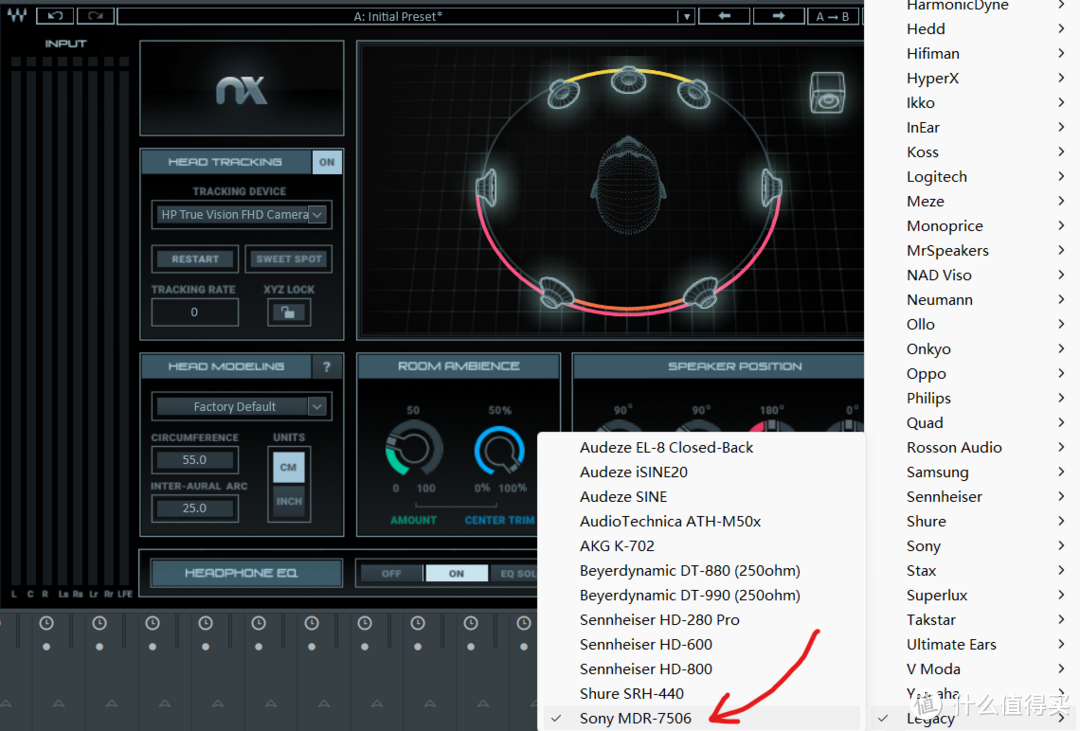Open the preset list dropdown arrow
This screenshot has height=731, width=1080.
pyautogui.click(x=685, y=17)
